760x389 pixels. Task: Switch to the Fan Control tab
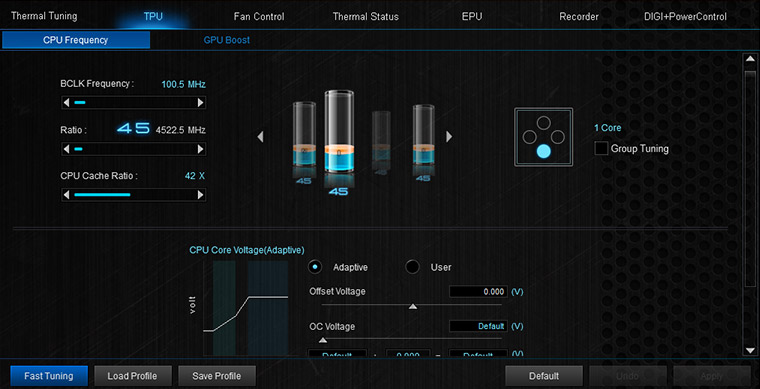tap(259, 16)
